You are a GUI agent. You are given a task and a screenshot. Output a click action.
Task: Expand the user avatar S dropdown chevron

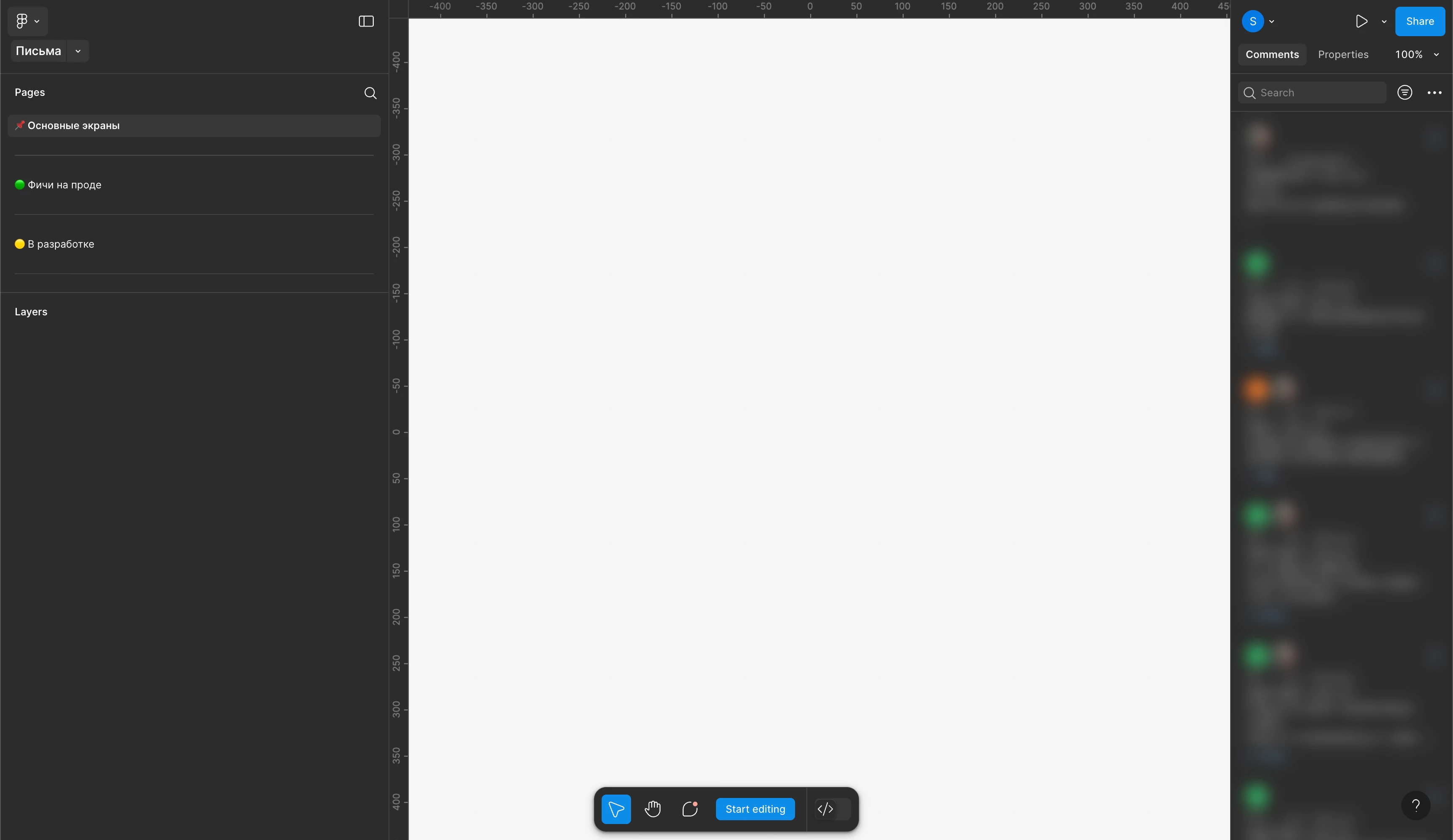click(x=1272, y=21)
